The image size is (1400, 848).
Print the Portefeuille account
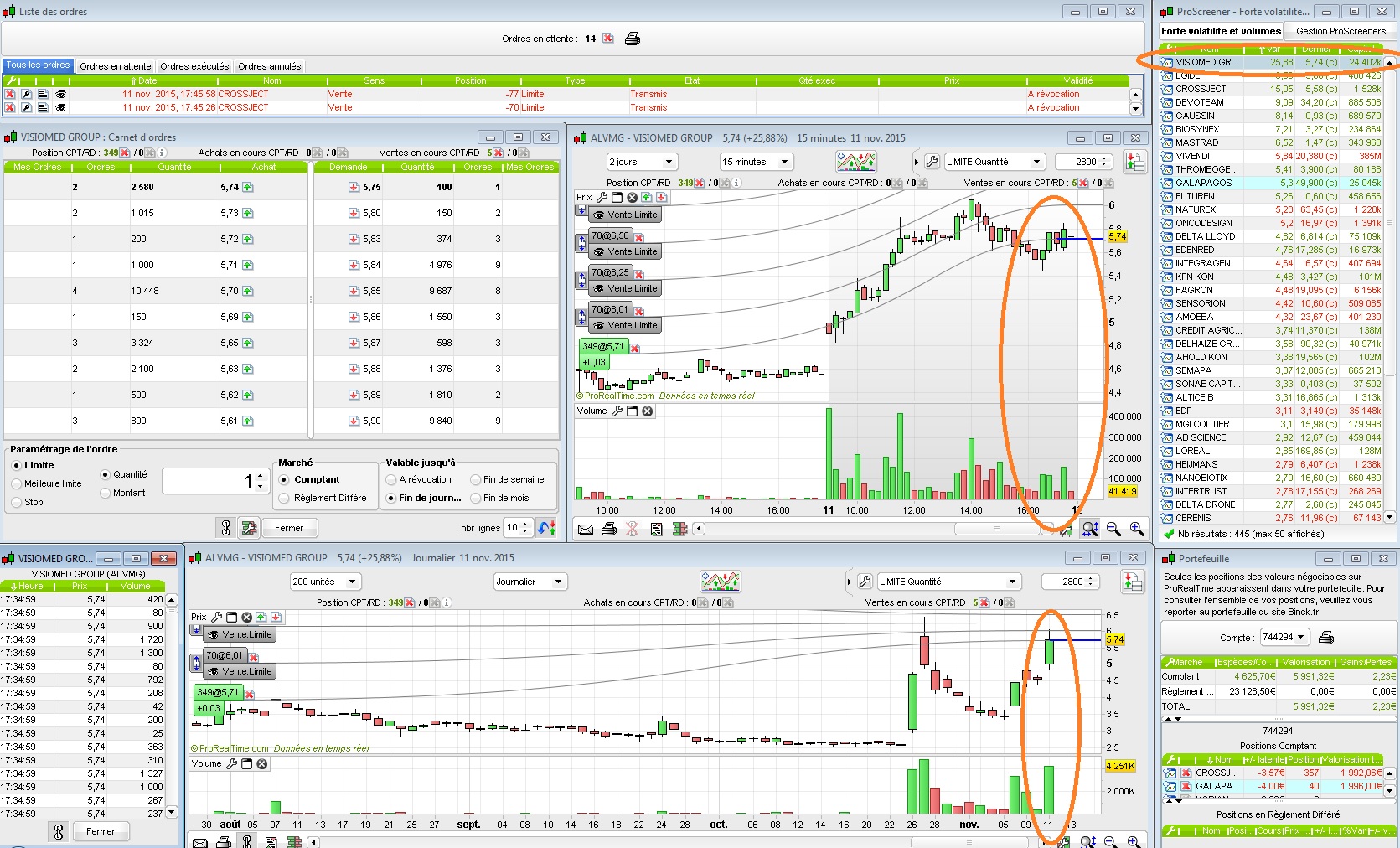tap(1326, 638)
